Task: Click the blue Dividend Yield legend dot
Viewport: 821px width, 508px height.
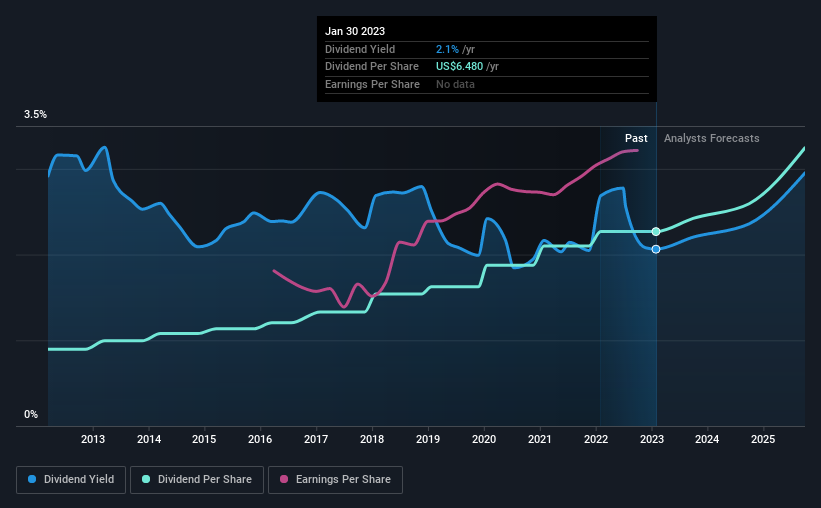Action: pos(32,479)
